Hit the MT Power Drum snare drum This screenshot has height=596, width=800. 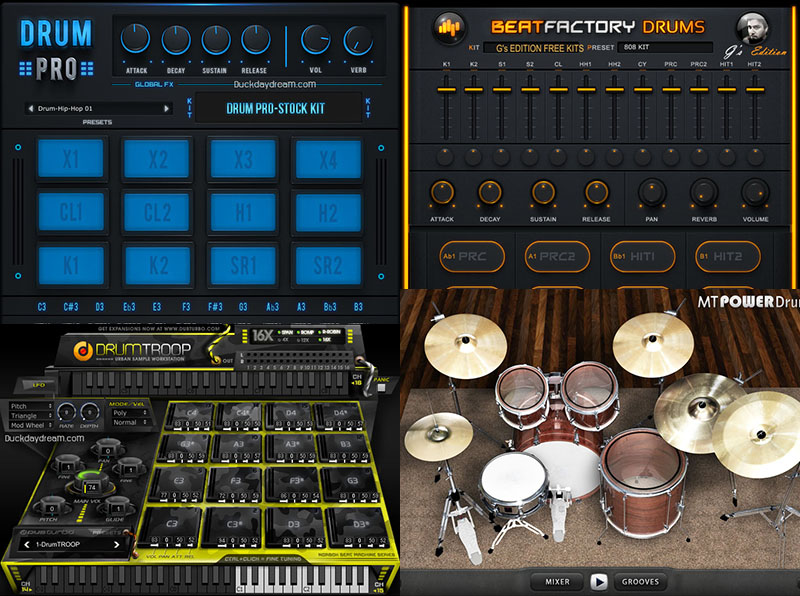514,481
